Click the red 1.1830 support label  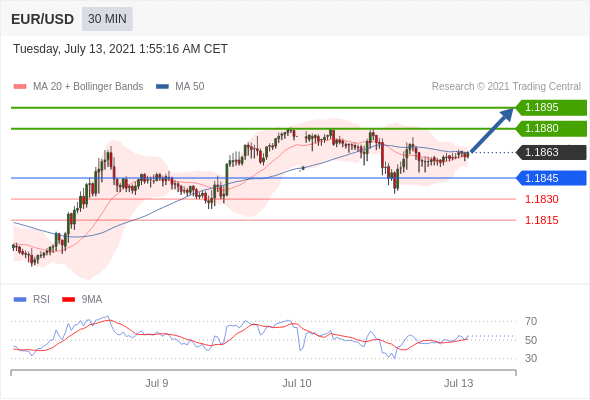(541, 199)
